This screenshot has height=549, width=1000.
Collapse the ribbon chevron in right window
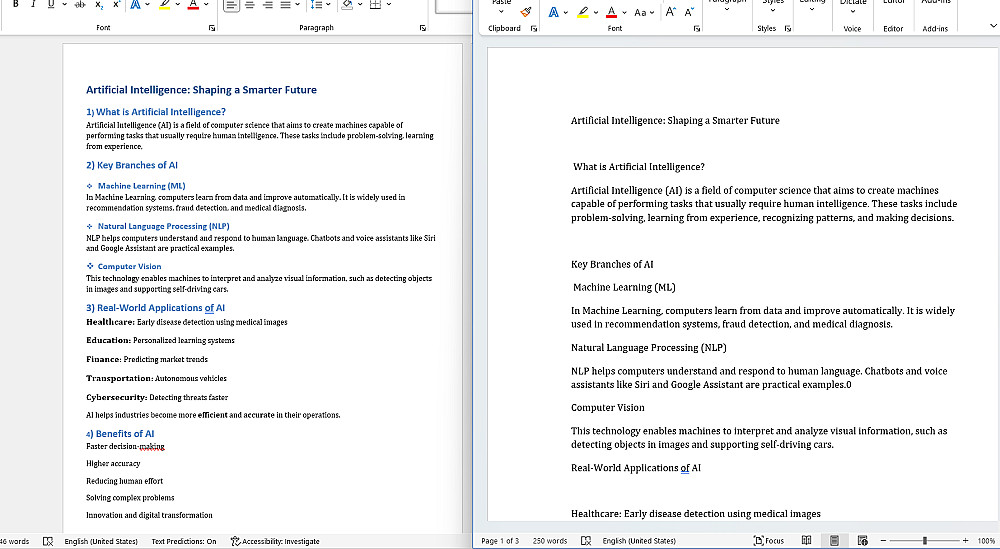point(993,26)
